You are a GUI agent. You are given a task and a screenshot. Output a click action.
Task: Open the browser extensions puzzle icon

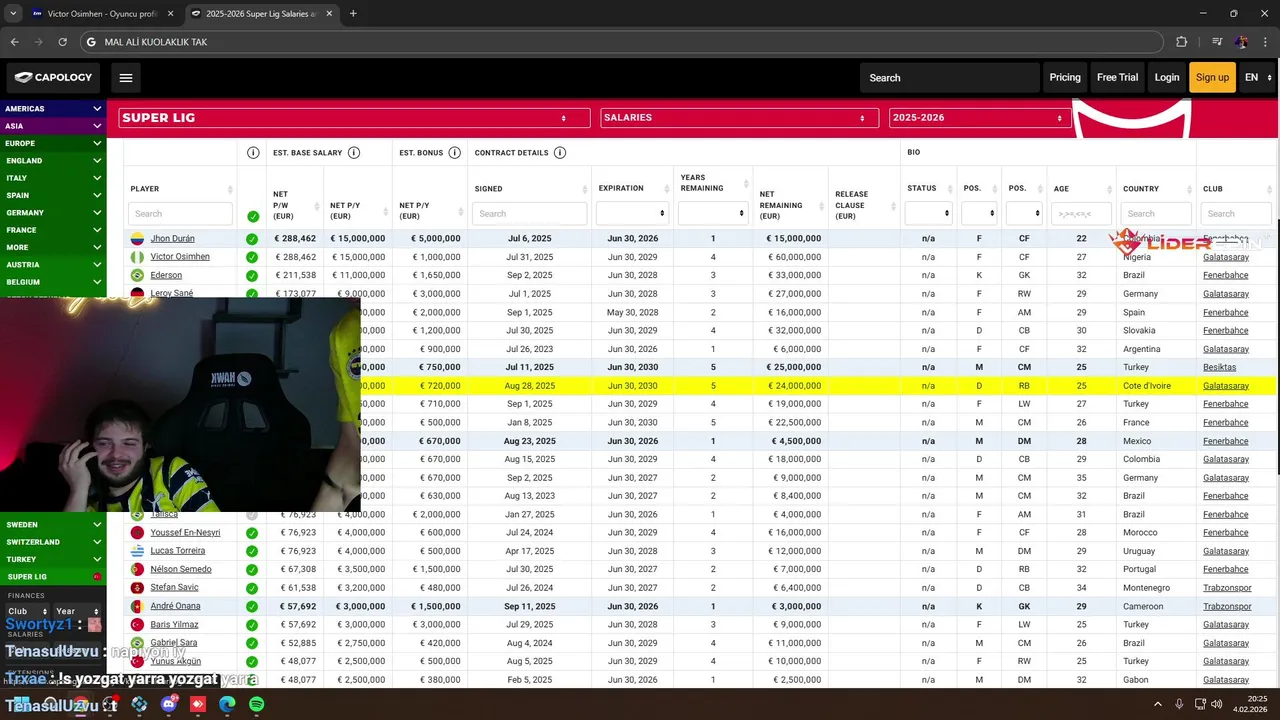tap(1181, 42)
